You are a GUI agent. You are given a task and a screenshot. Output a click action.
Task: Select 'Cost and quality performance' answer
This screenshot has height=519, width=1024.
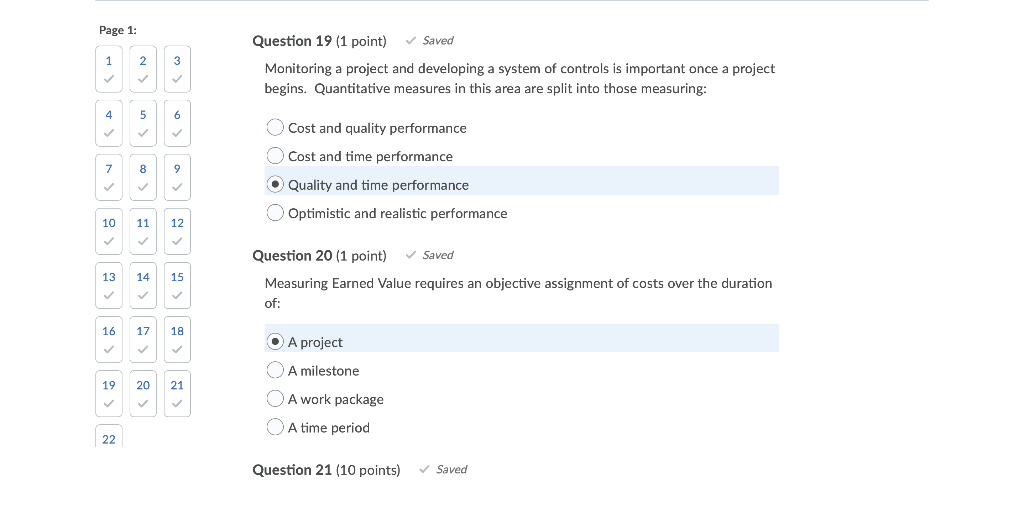pos(275,128)
